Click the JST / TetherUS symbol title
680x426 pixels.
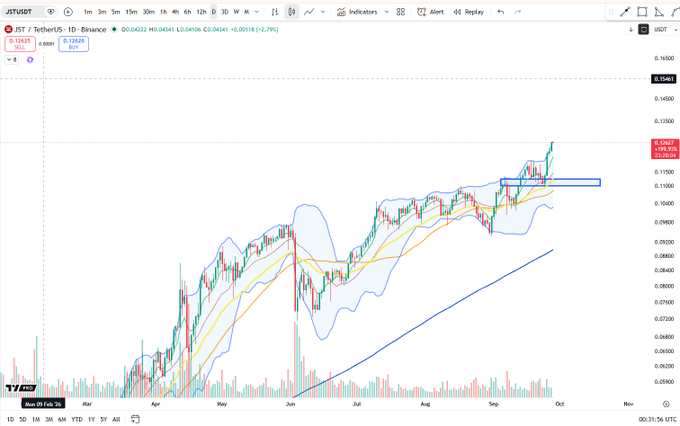click(60, 29)
